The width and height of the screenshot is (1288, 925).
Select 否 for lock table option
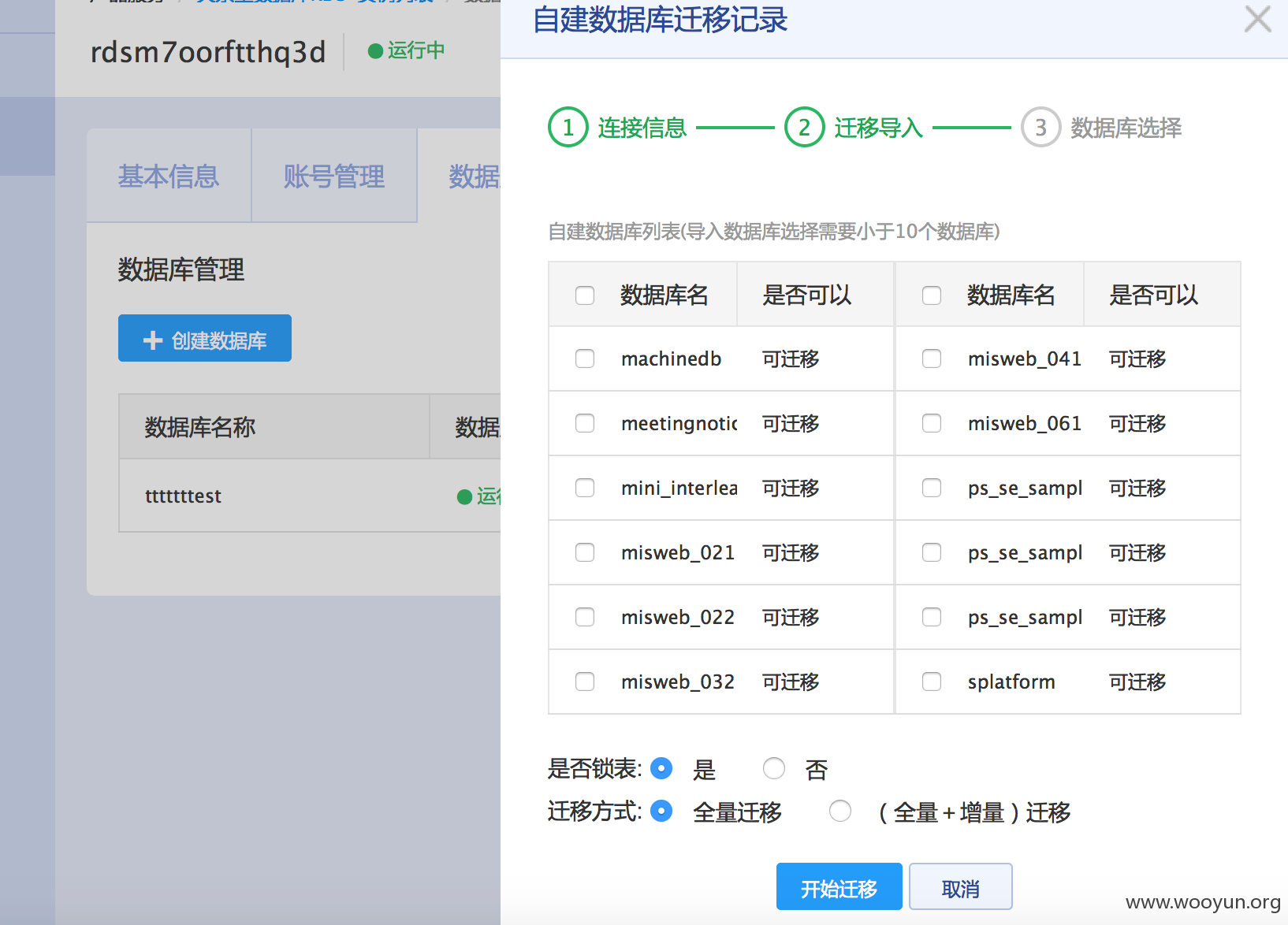774,768
